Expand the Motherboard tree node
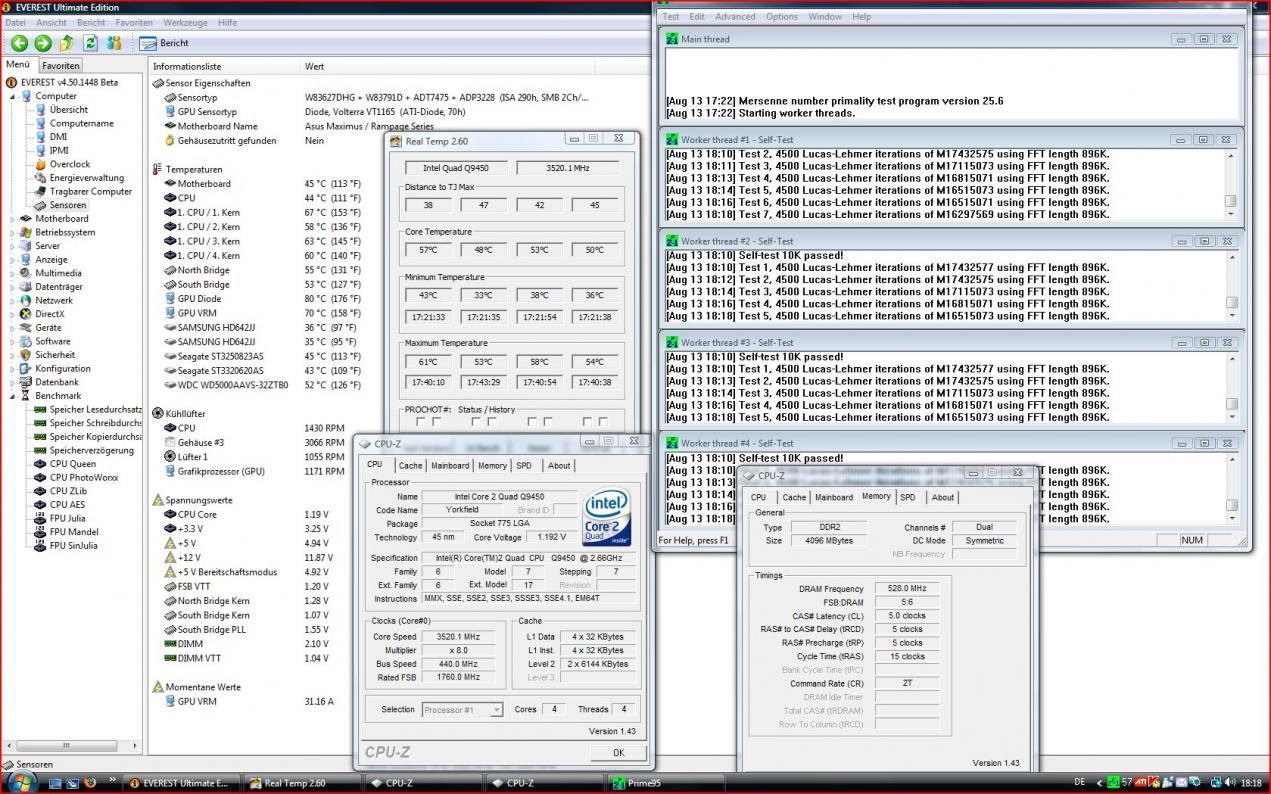Image resolution: width=1271 pixels, height=794 pixels. point(13,219)
